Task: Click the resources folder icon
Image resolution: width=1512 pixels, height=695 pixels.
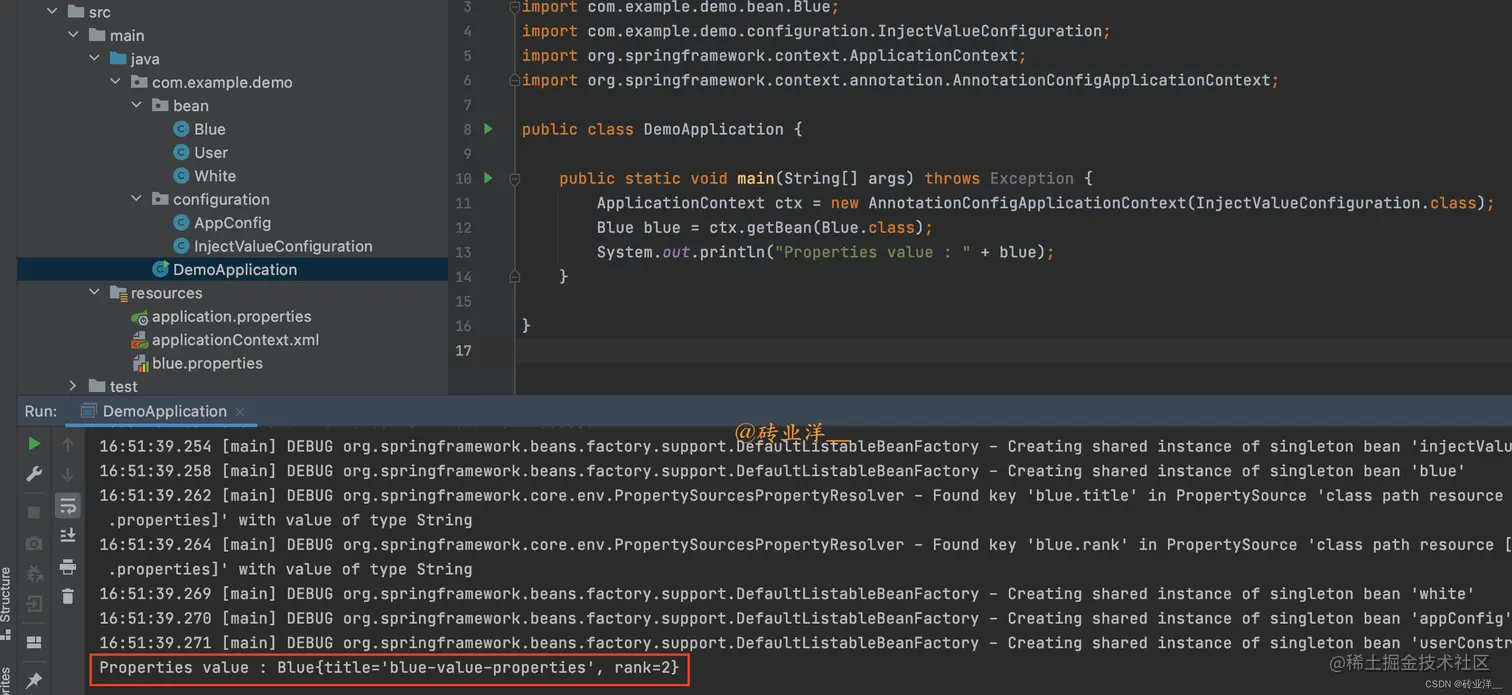Action: [118, 293]
